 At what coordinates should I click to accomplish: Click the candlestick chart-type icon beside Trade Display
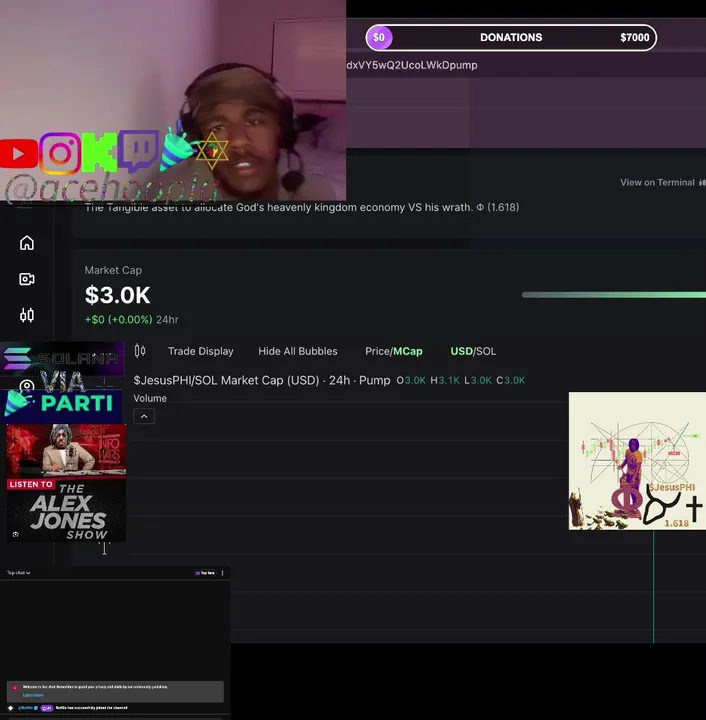pos(140,351)
